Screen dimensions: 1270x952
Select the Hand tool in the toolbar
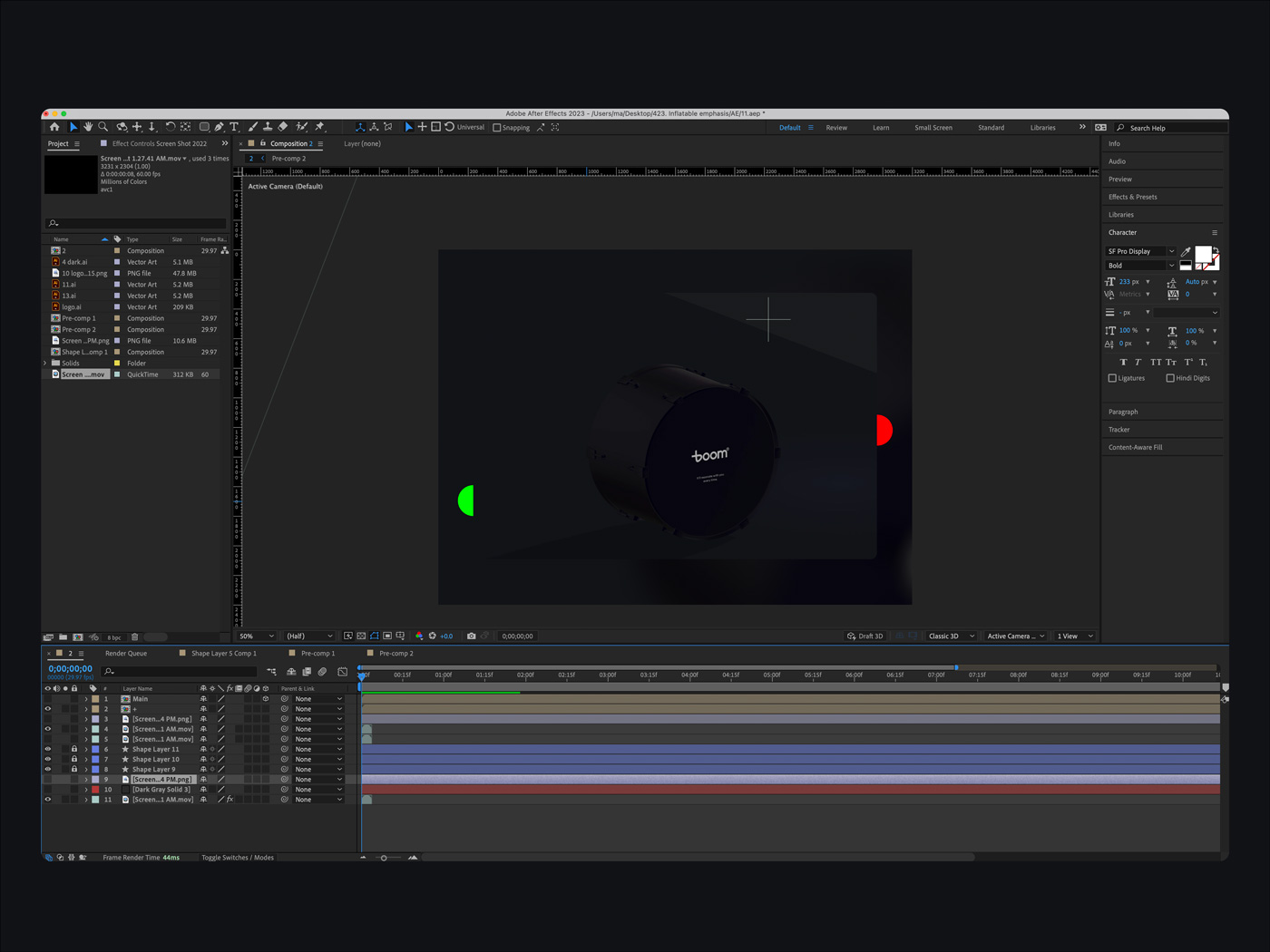click(x=89, y=127)
